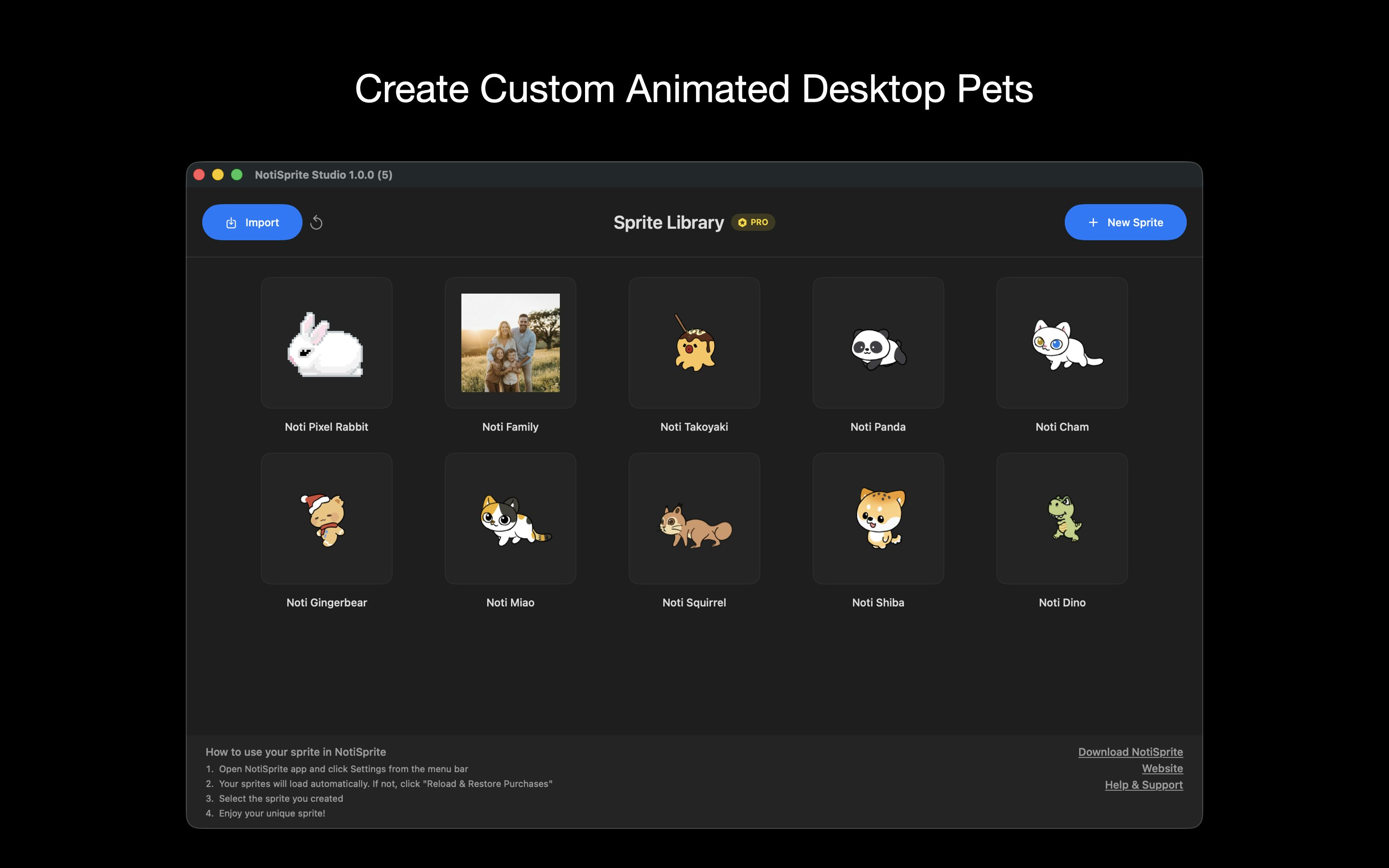The image size is (1389, 868).
Task: Open the Noti Squirrel sprite
Action: (694, 518)
